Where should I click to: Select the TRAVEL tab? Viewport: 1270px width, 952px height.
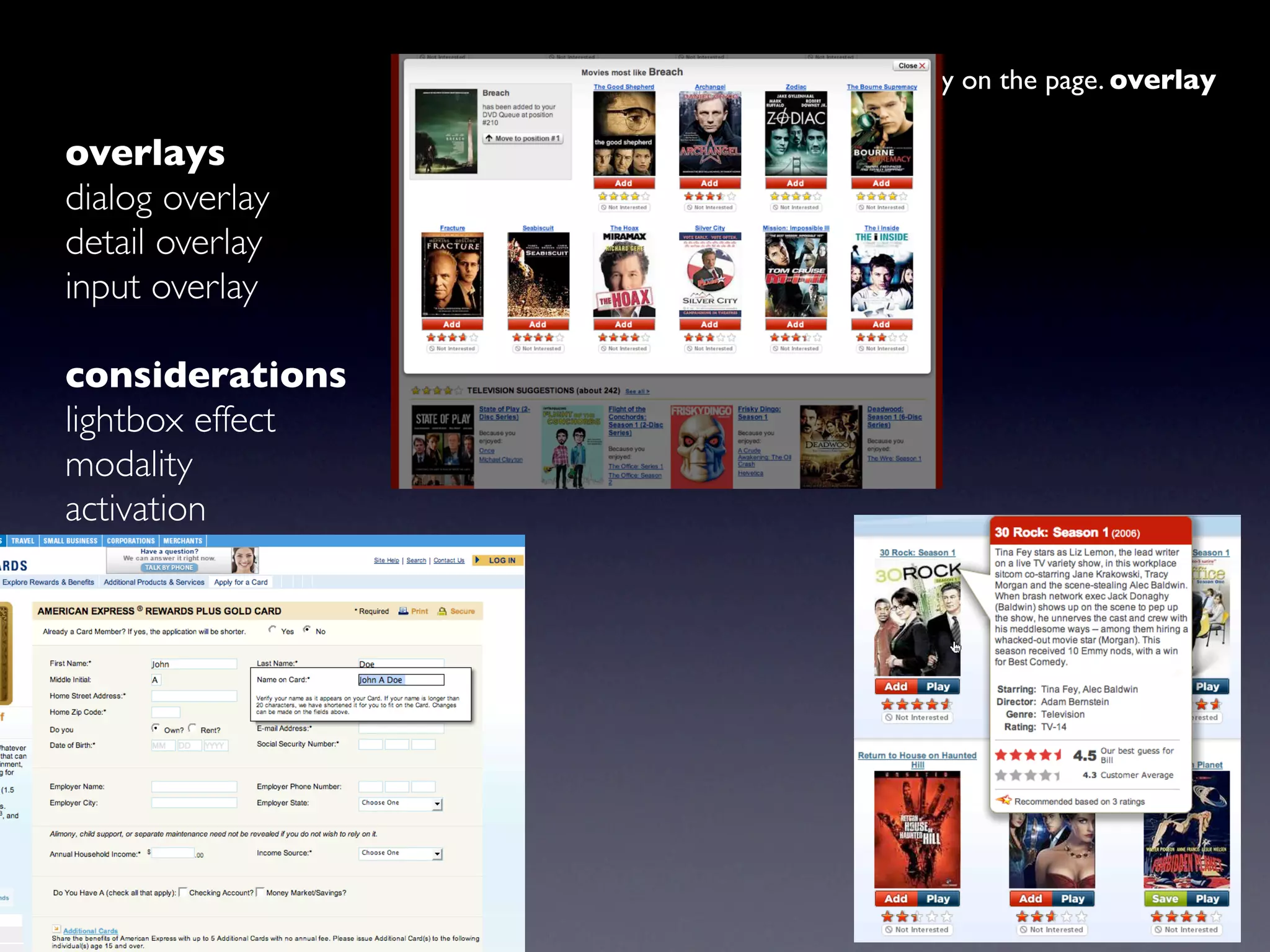coord(22,541)
